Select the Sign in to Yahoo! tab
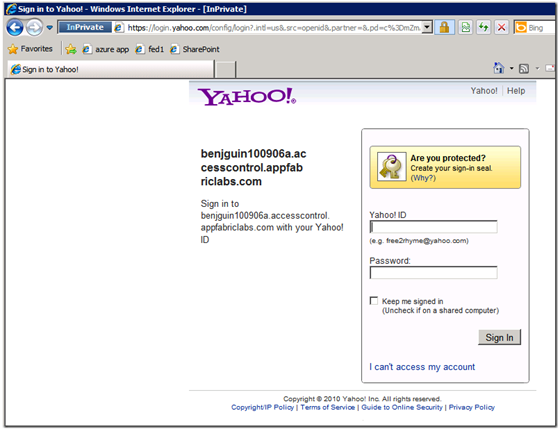 click(x=110, y=69)
